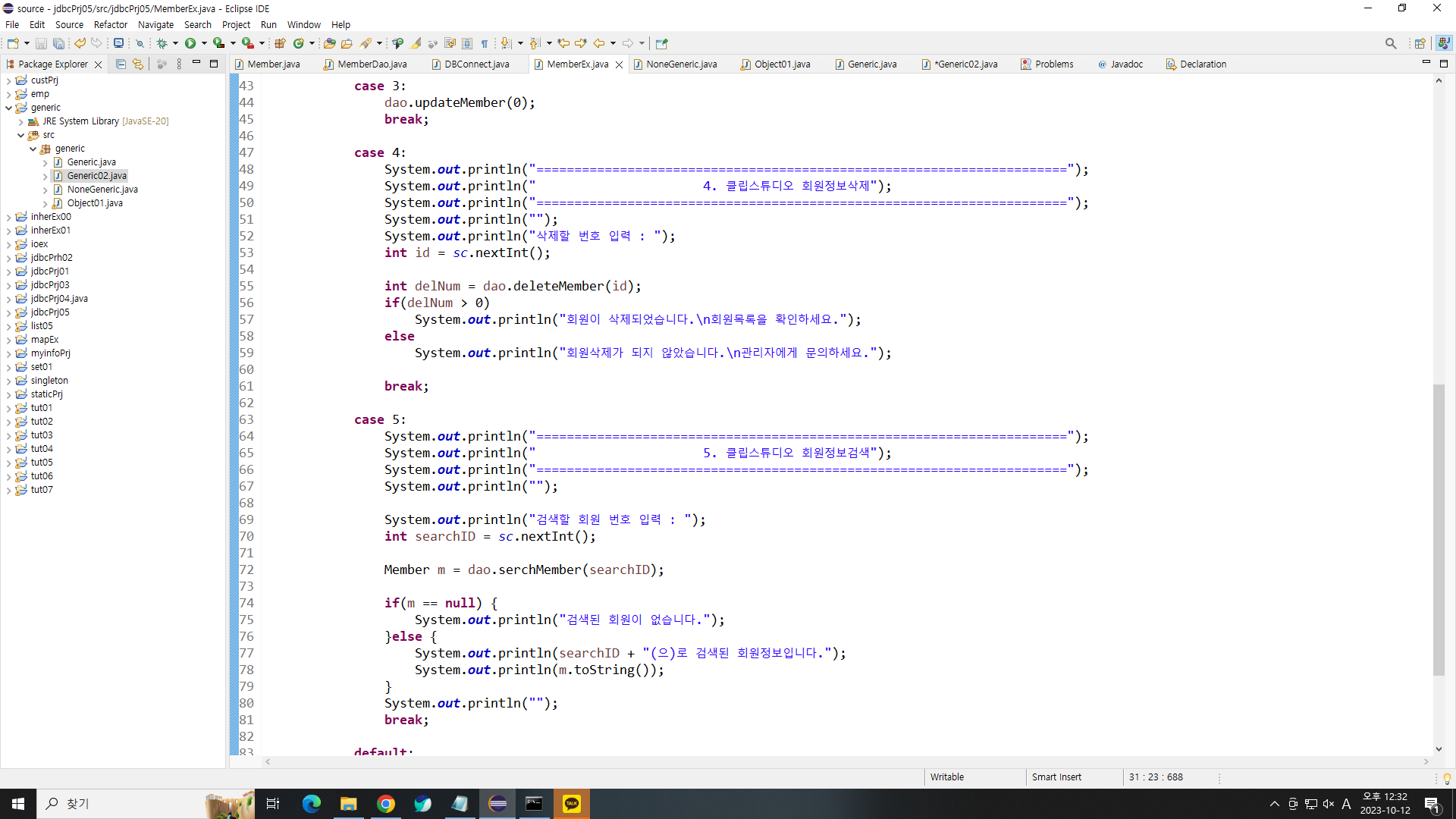Viewport: 1456px width, 819px height.
Task: Click the Collapse All icon in Package Explorer
Action: click(x=121, y=64)
